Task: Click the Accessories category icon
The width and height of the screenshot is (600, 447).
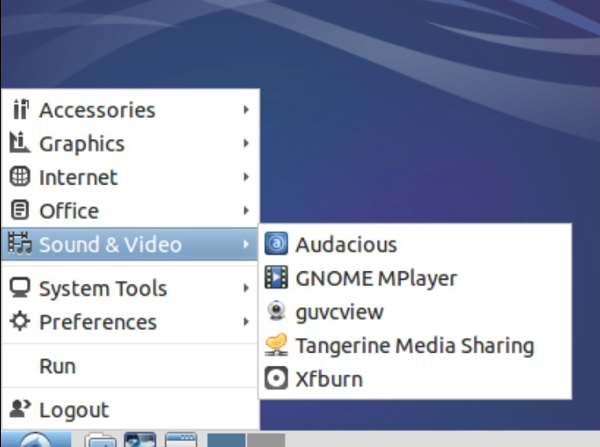Action: [x=20, y=109]
